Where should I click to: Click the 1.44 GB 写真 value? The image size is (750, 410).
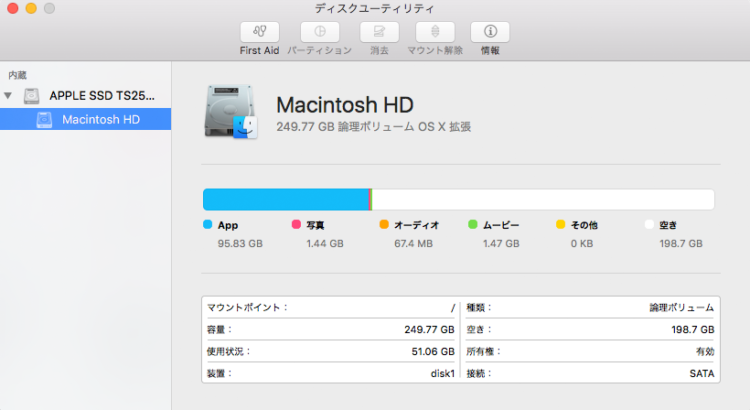pos(325,244)
